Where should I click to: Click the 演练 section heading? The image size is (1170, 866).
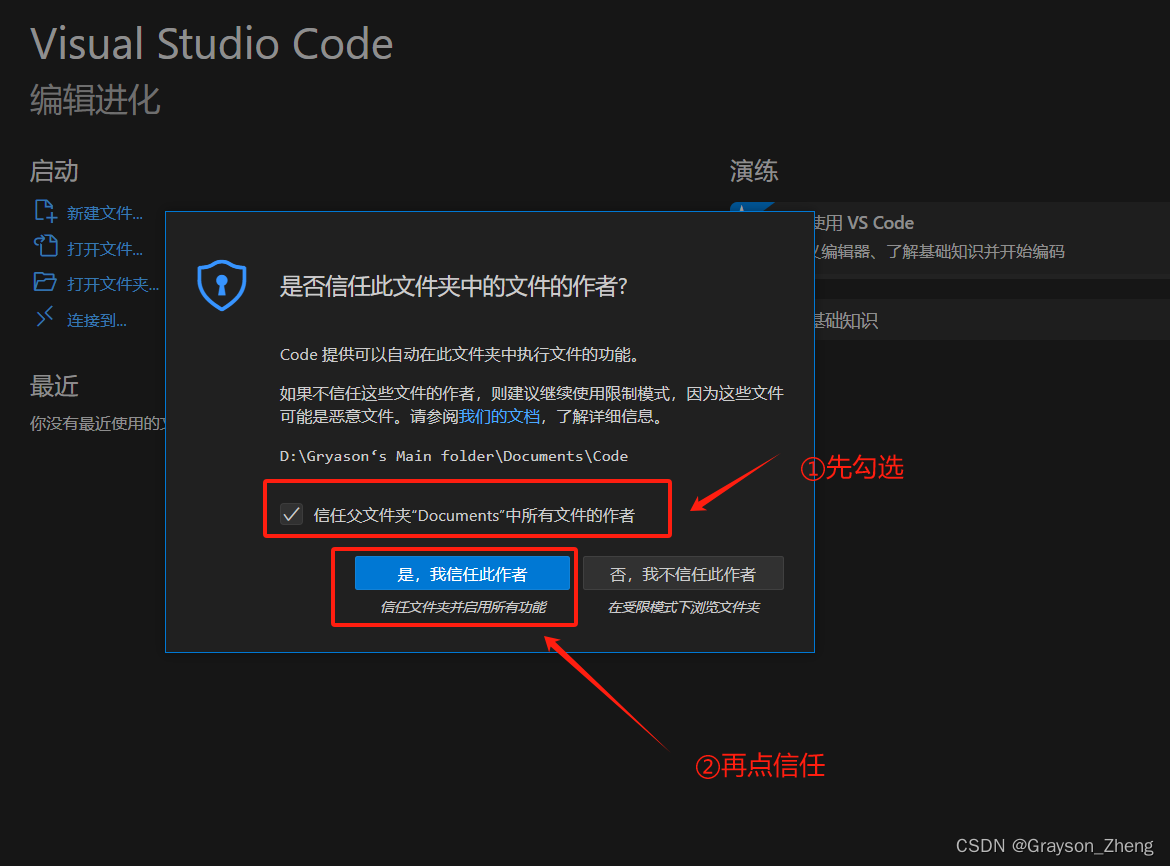[754, 171]
